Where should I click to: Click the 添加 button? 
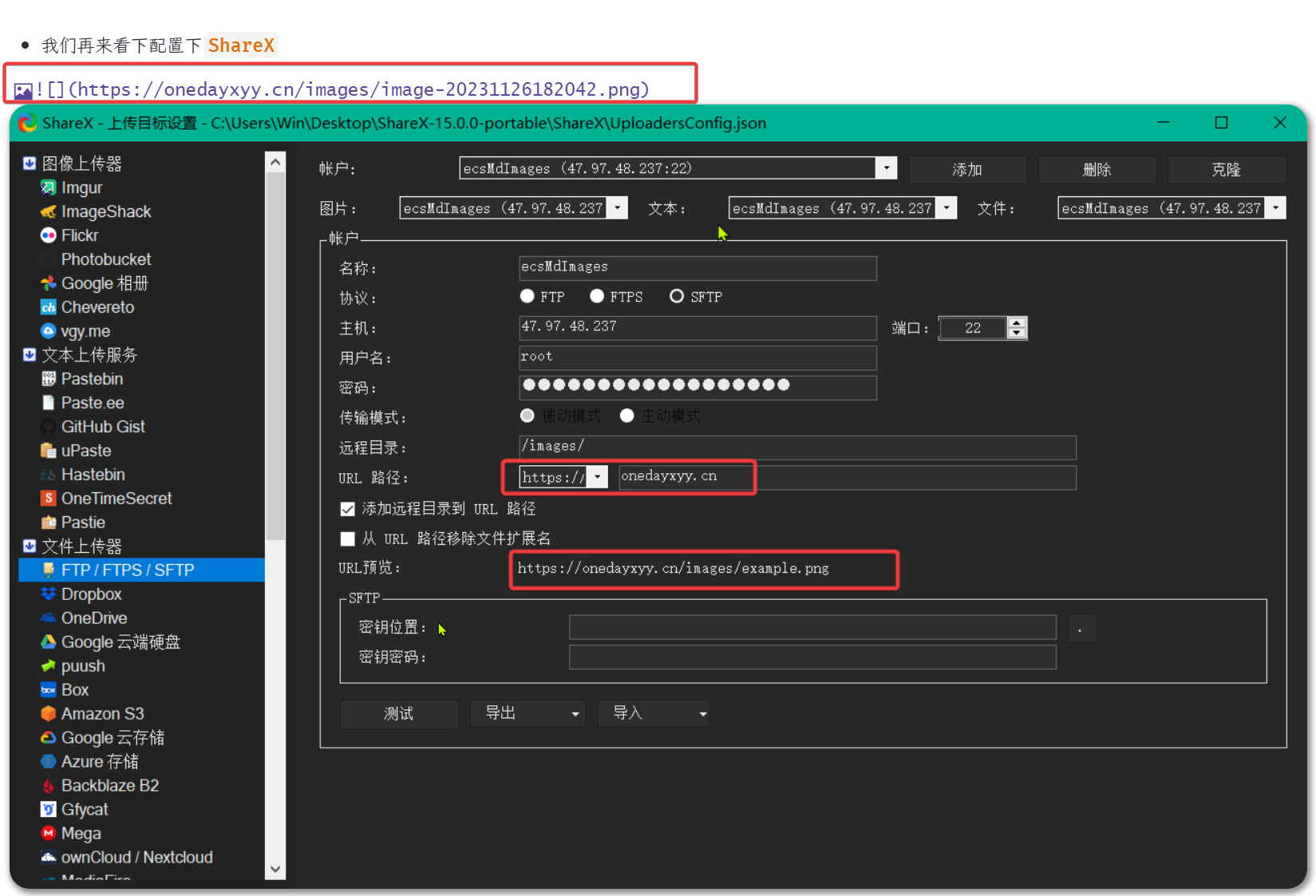(967, 169)
